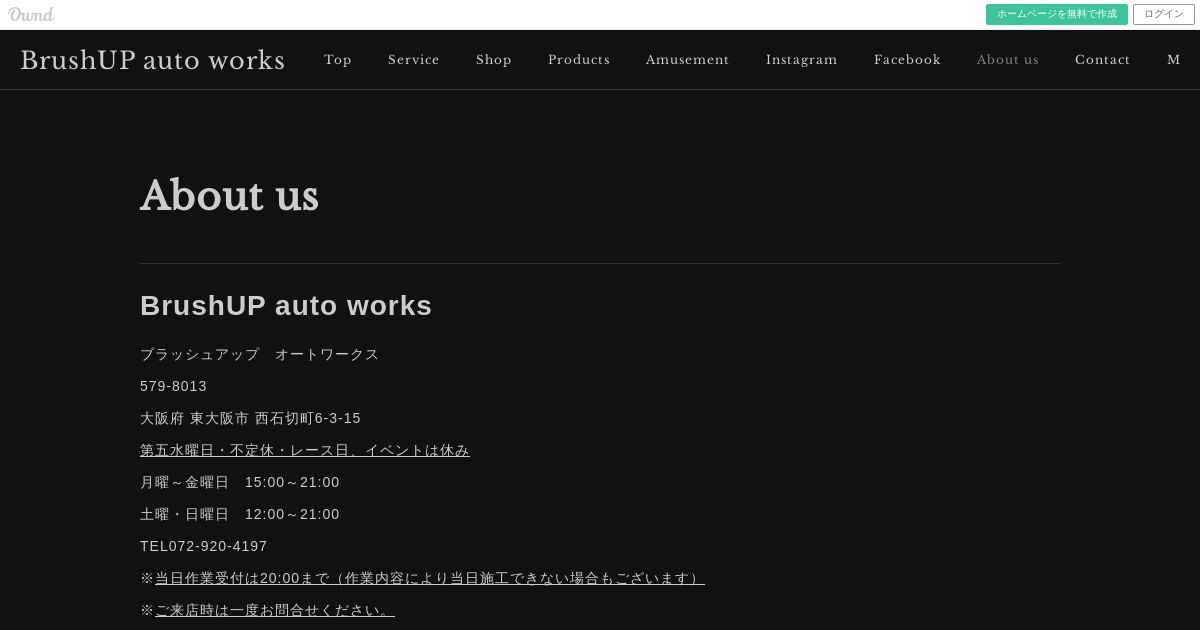Click the ブラッシュアップ オートワークス text

click(x=259, y=354)
